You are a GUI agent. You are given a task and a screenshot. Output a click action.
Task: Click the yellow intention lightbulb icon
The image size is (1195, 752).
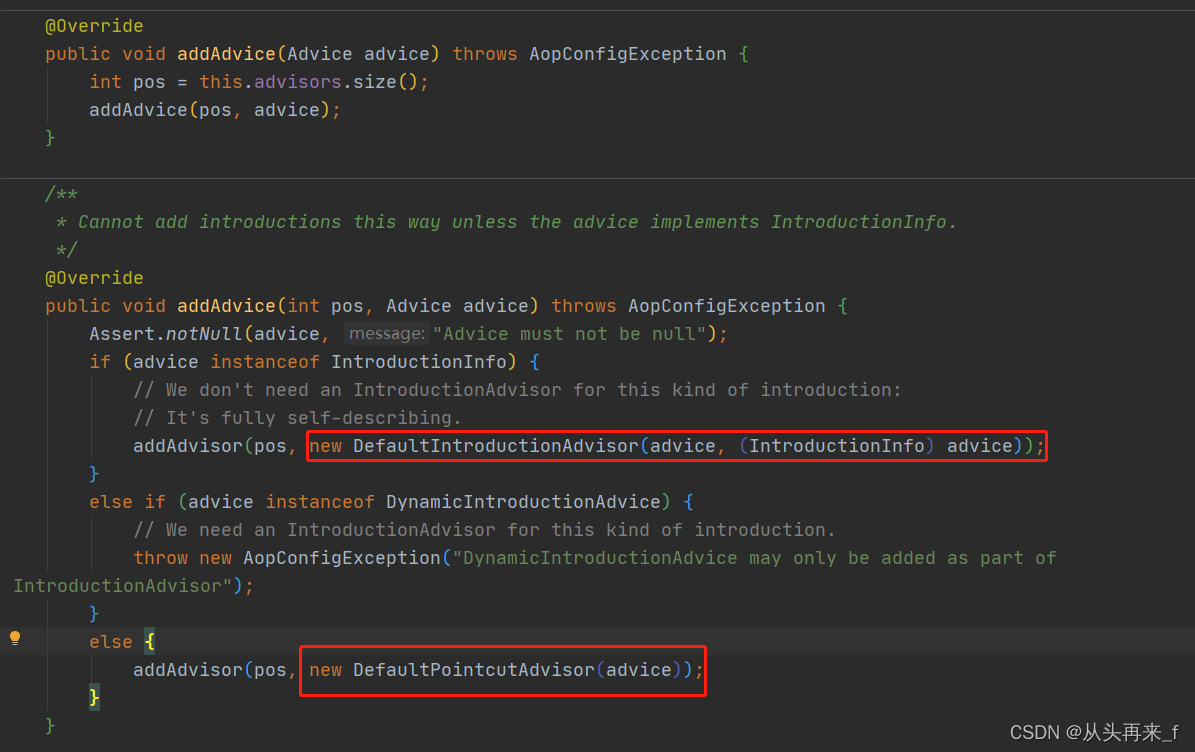coord(15,640)
